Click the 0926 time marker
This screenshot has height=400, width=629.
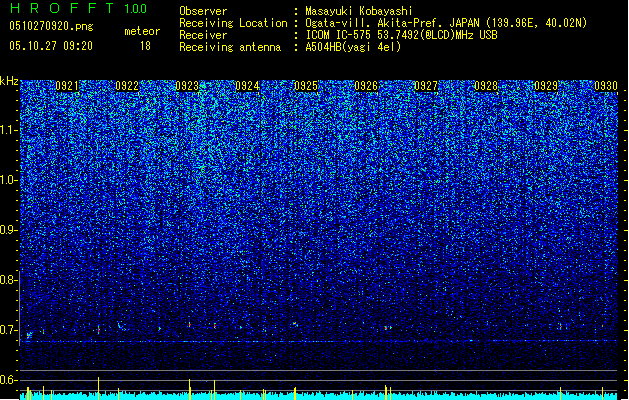tap(366, 86)
